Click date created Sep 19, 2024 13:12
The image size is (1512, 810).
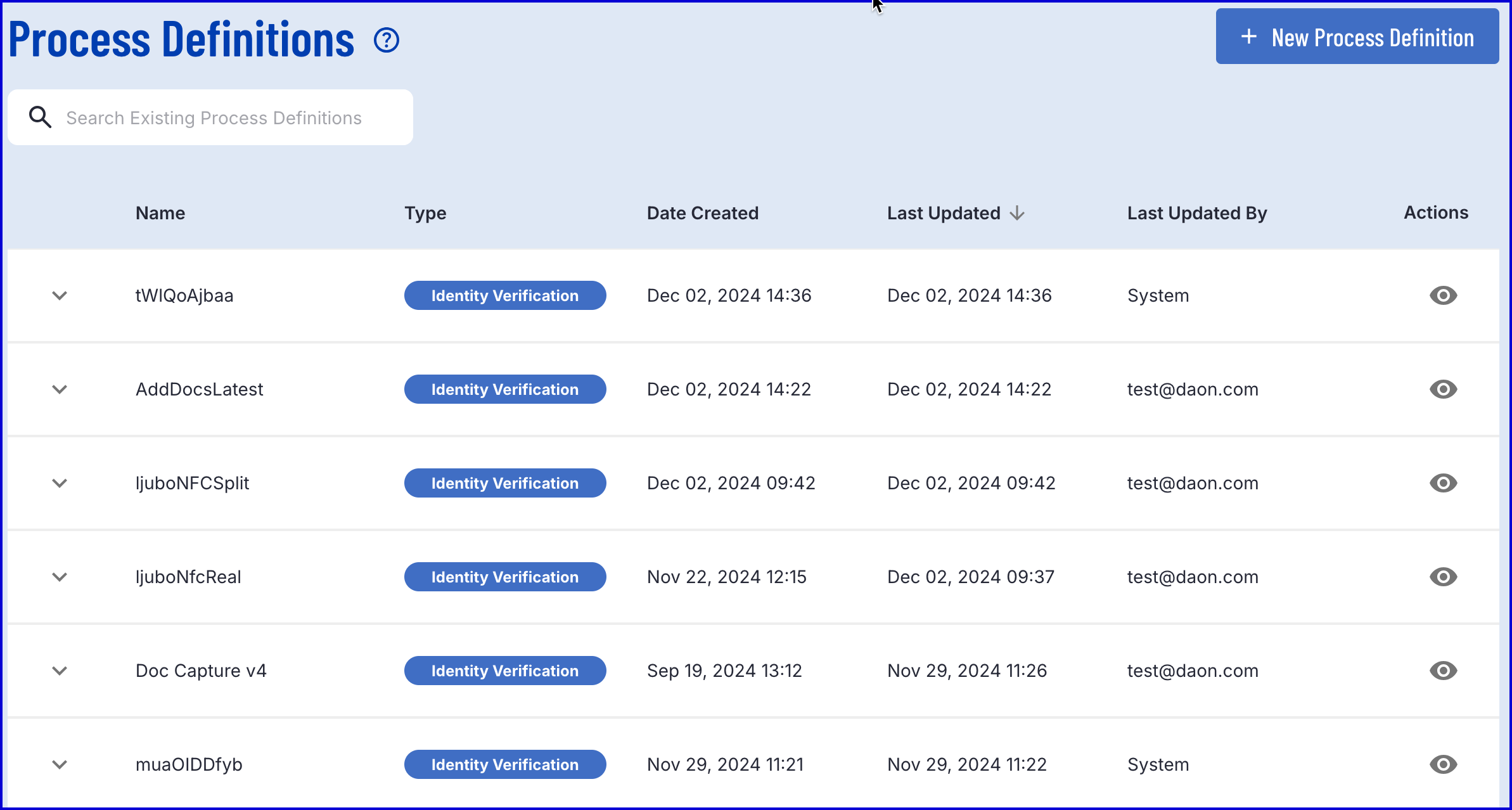pos(724,671)
